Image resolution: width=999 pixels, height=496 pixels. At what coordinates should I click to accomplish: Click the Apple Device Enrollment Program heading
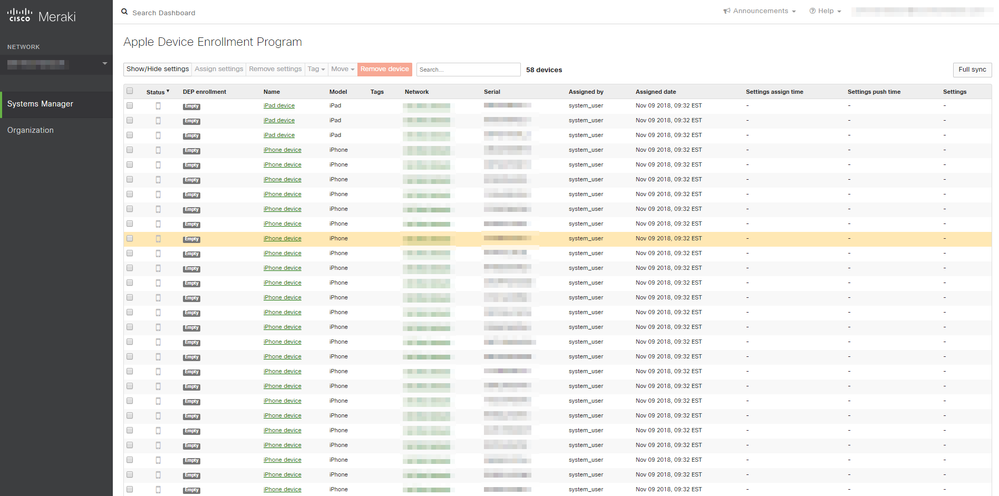click(212, 42)
